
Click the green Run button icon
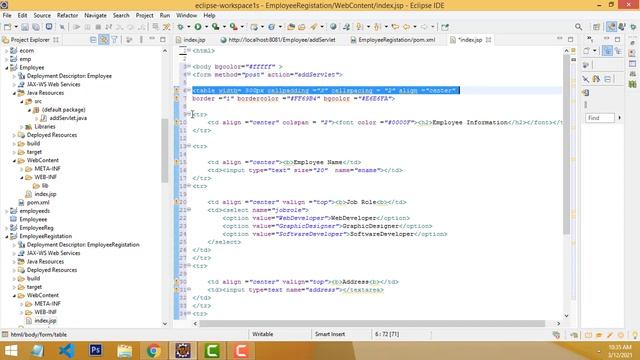point(198,27)
